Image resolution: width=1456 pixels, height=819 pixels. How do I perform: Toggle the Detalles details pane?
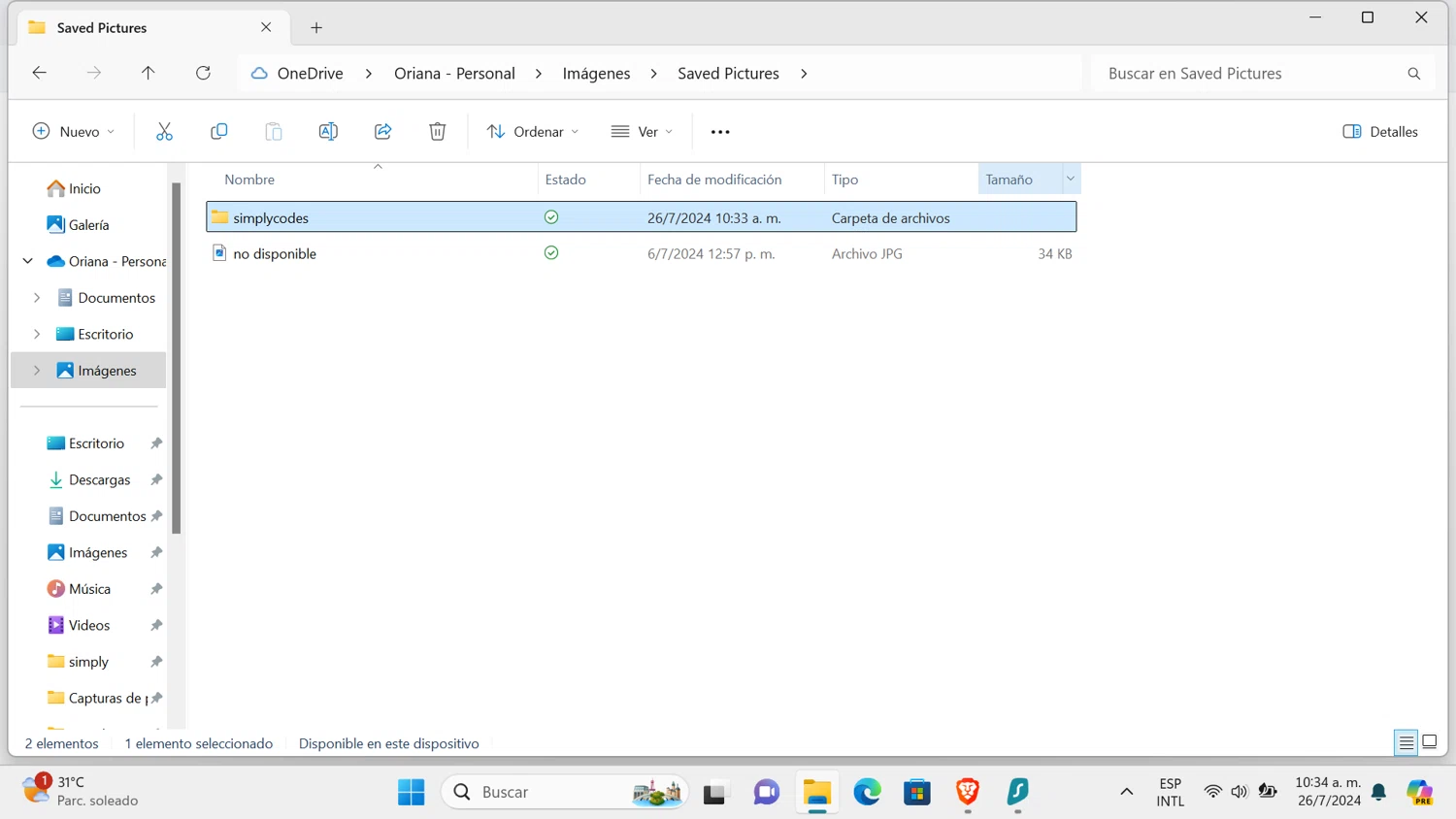[1379, 132]
